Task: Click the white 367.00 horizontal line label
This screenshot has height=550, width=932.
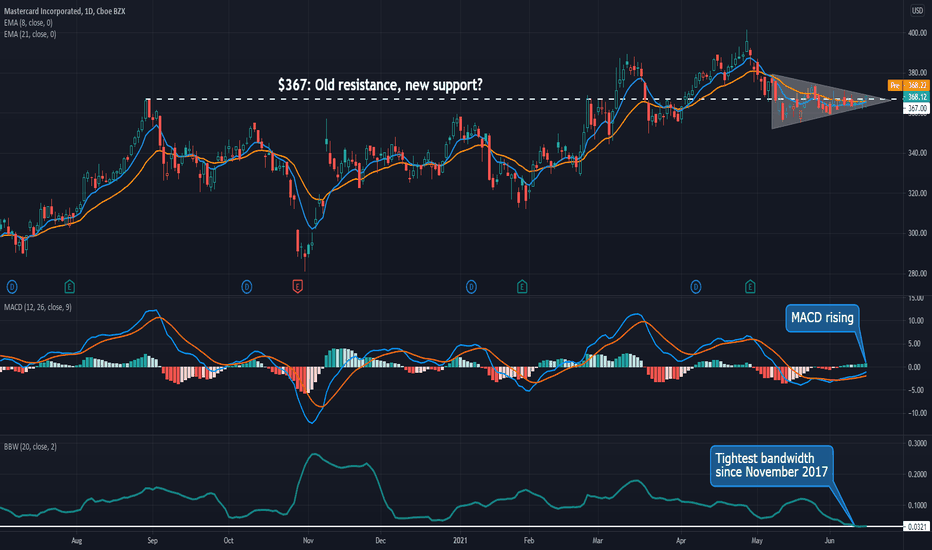Action: pos(916,108)
